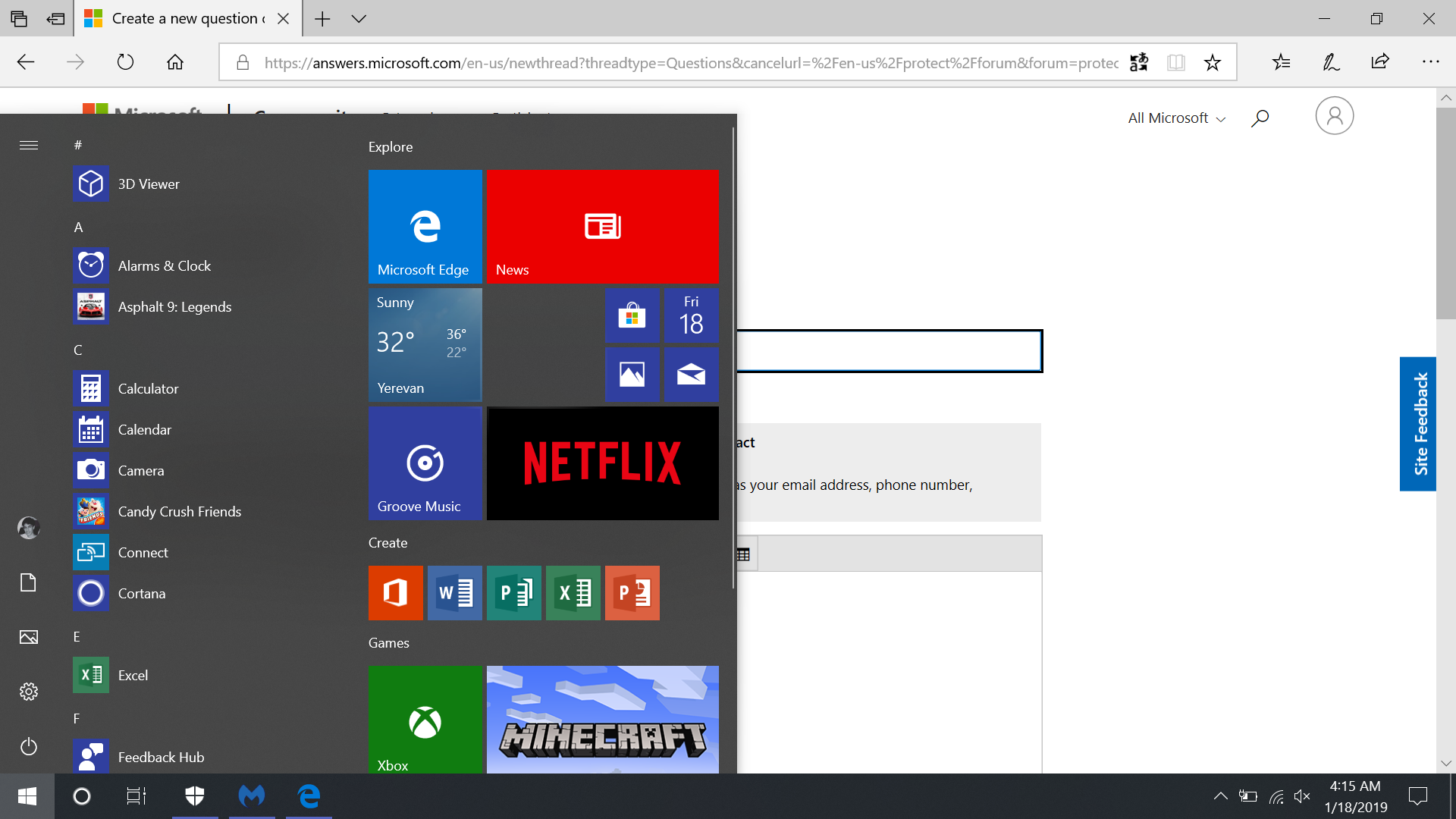Open Netflix tile
This screenshot has height=819, width=1456.
point(603,463)
